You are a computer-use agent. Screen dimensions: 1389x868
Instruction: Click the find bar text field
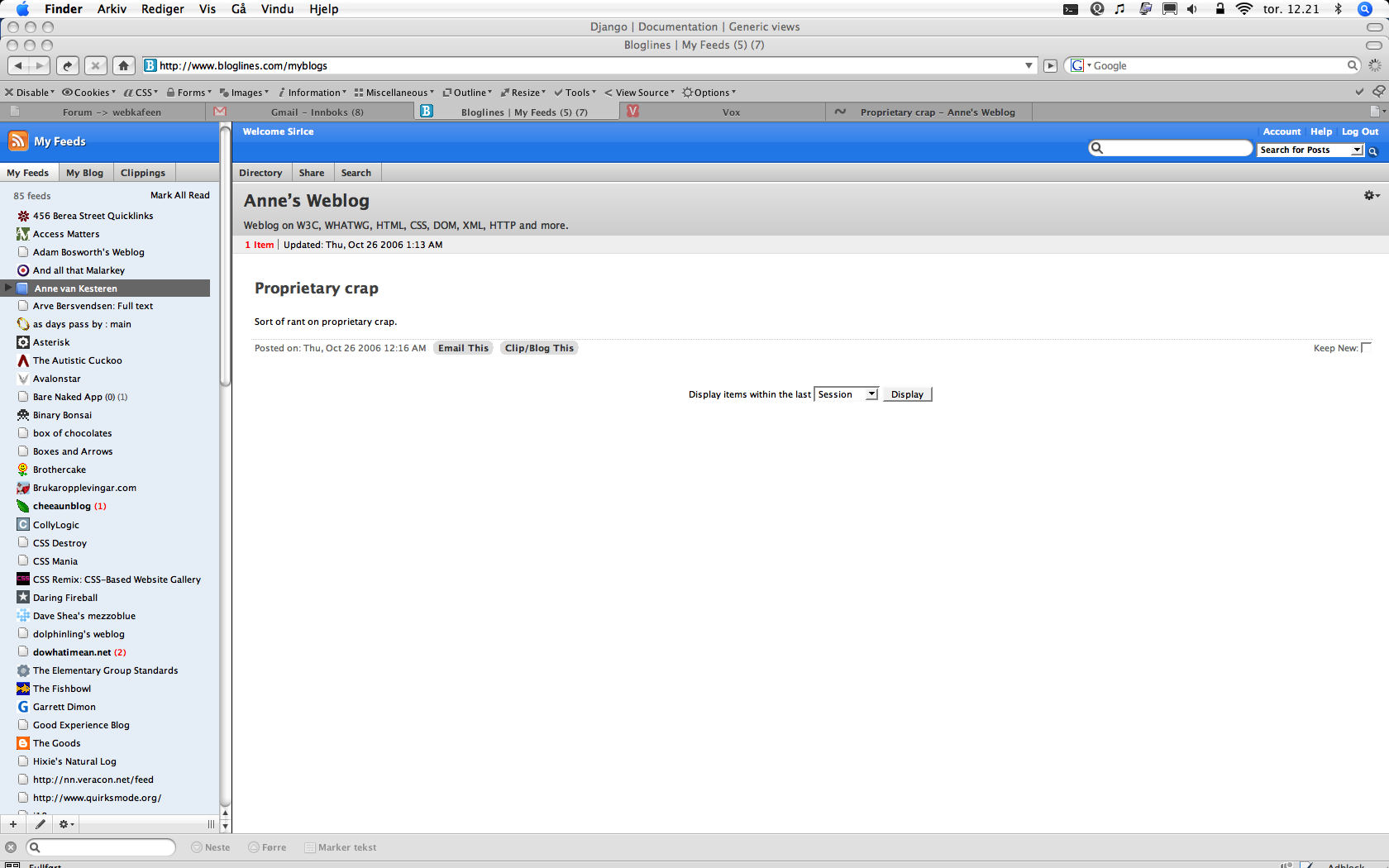coord(101,847)
